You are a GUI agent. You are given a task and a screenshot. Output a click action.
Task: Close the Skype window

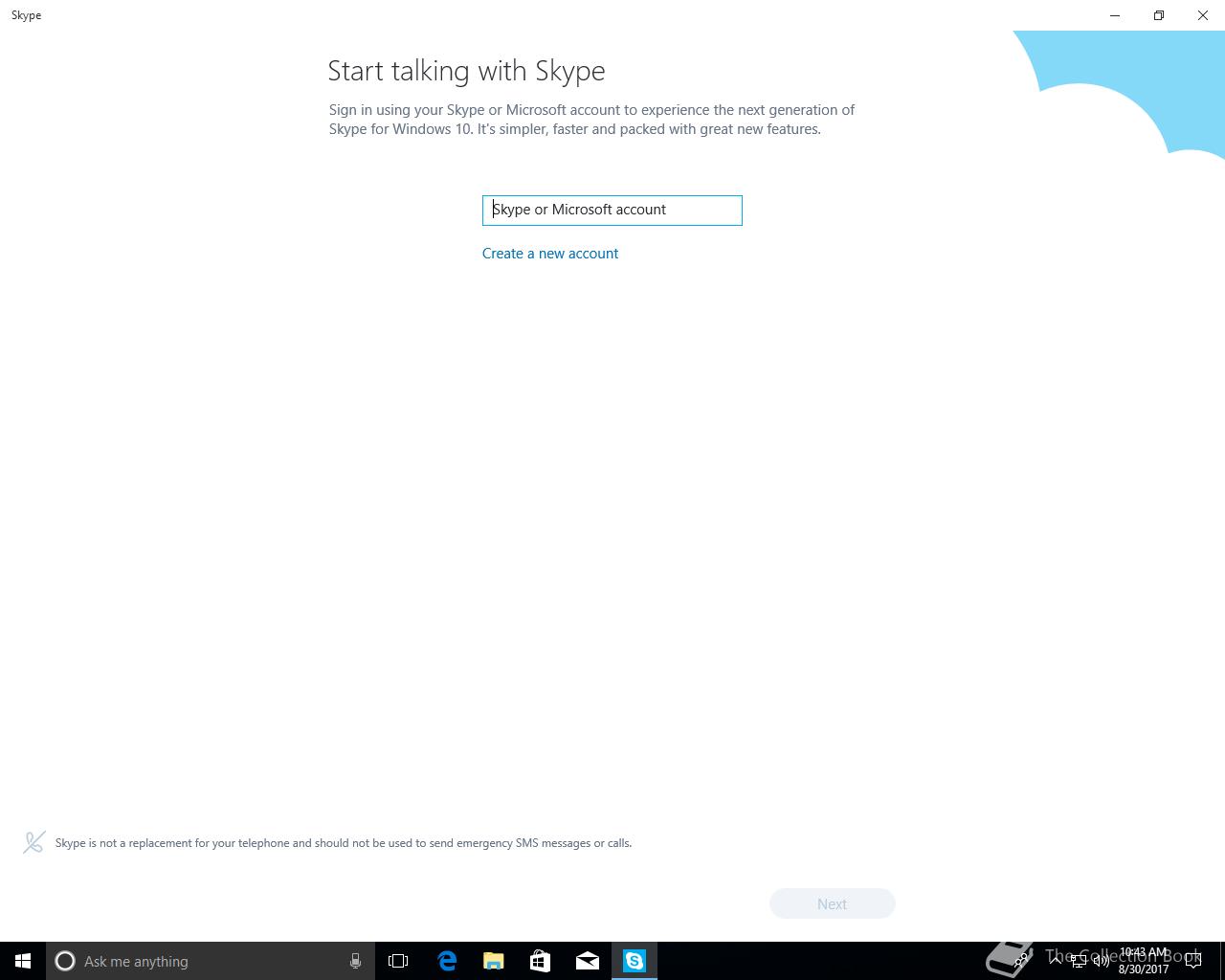[x=1203, y=15]
